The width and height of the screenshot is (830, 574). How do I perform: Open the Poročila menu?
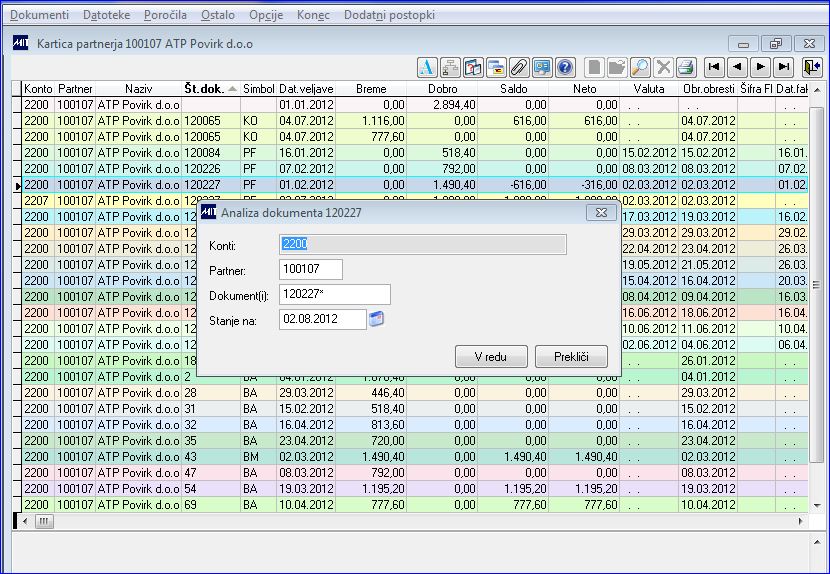pos(165,15)
